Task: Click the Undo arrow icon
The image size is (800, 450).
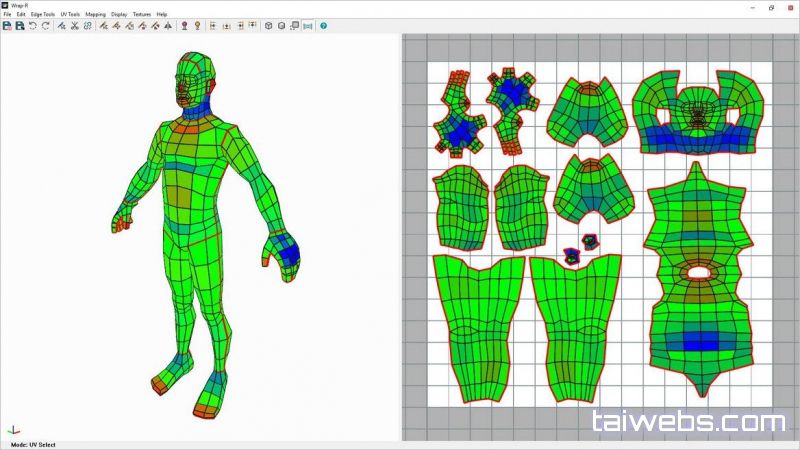Action: 33,25
